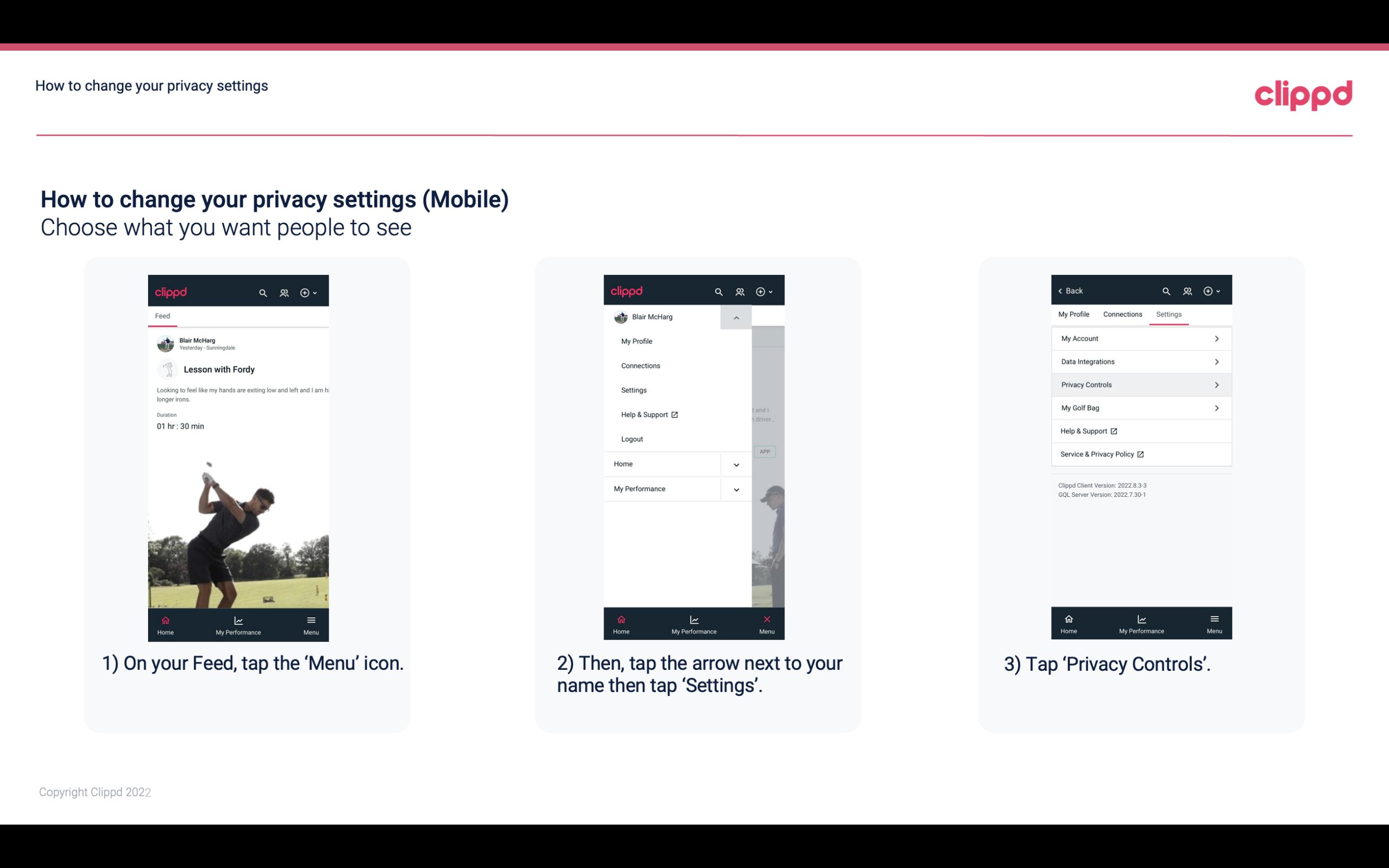Tap the Profile icon in navigation bar
Screen dimensions: 1389x868
pos(285,291)
